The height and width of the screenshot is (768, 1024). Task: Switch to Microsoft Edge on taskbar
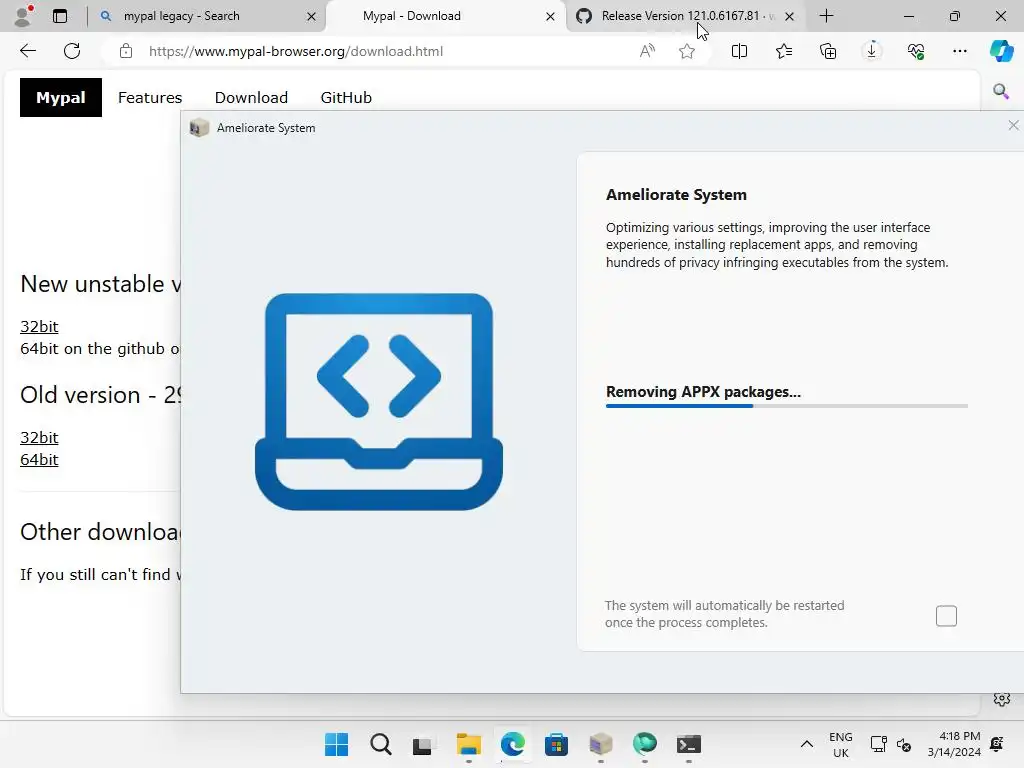point(513,744)
